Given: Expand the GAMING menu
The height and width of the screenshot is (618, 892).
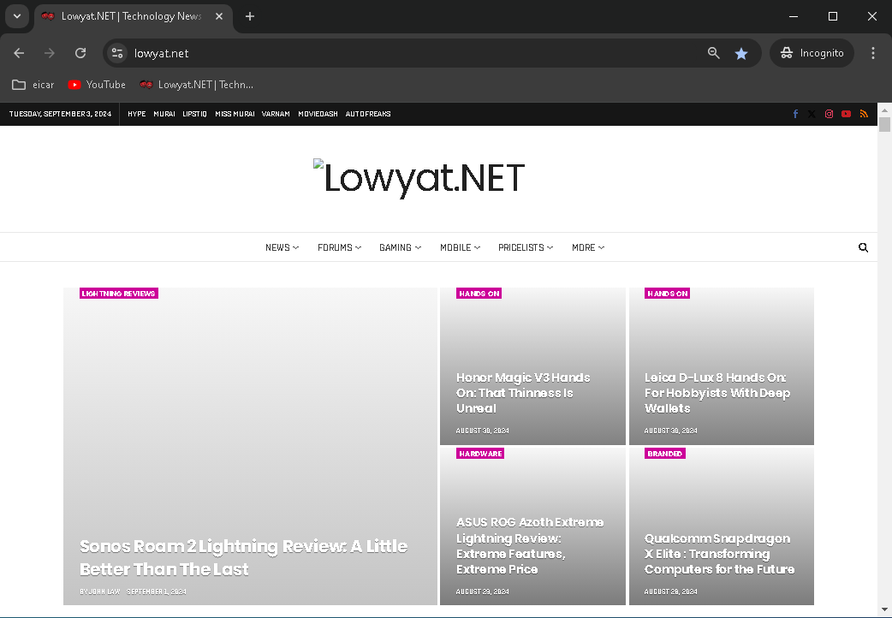Looking at the screenshot, I should [x=400, y=248].
